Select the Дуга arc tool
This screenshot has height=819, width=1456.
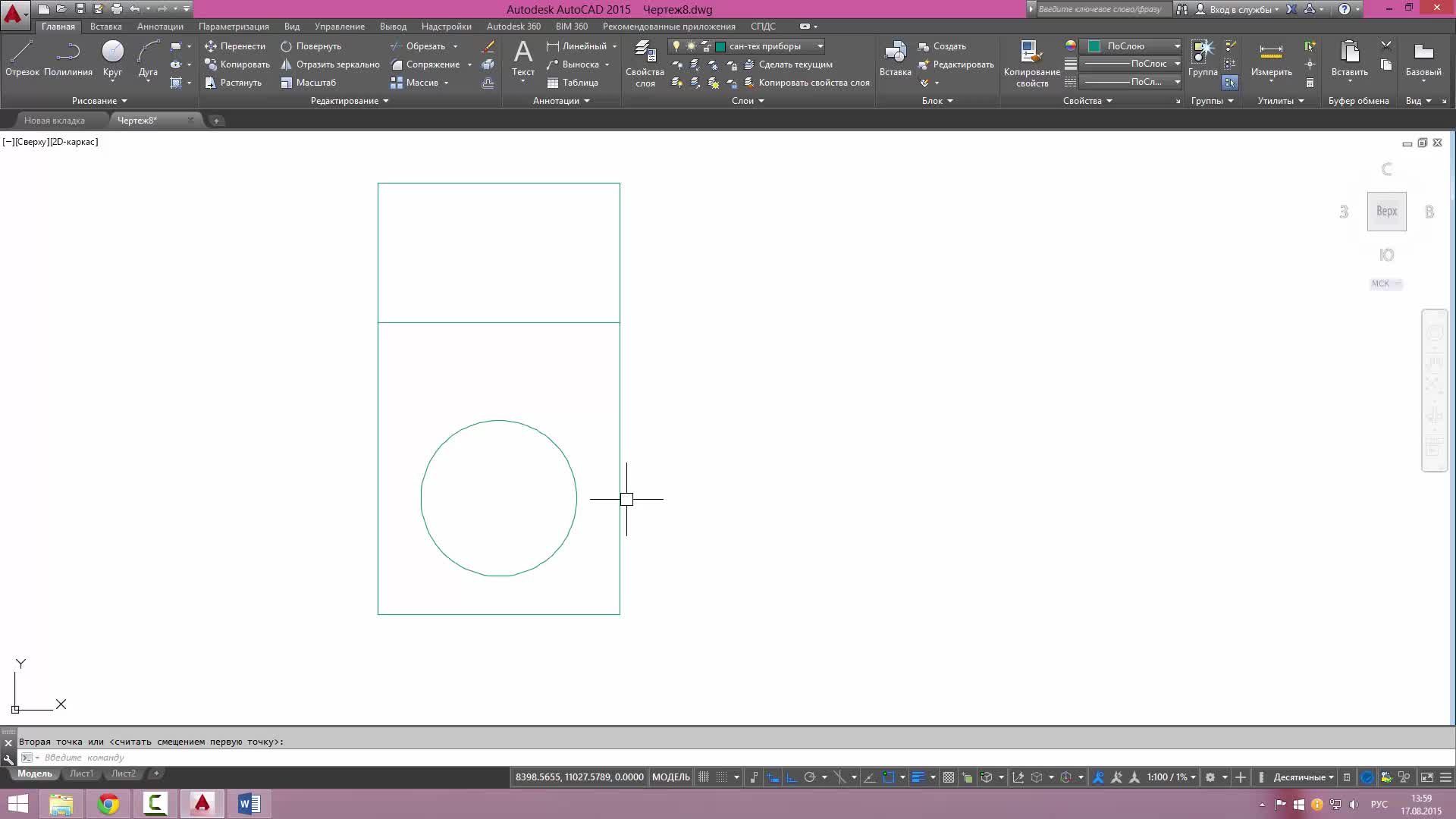point(148,59)
